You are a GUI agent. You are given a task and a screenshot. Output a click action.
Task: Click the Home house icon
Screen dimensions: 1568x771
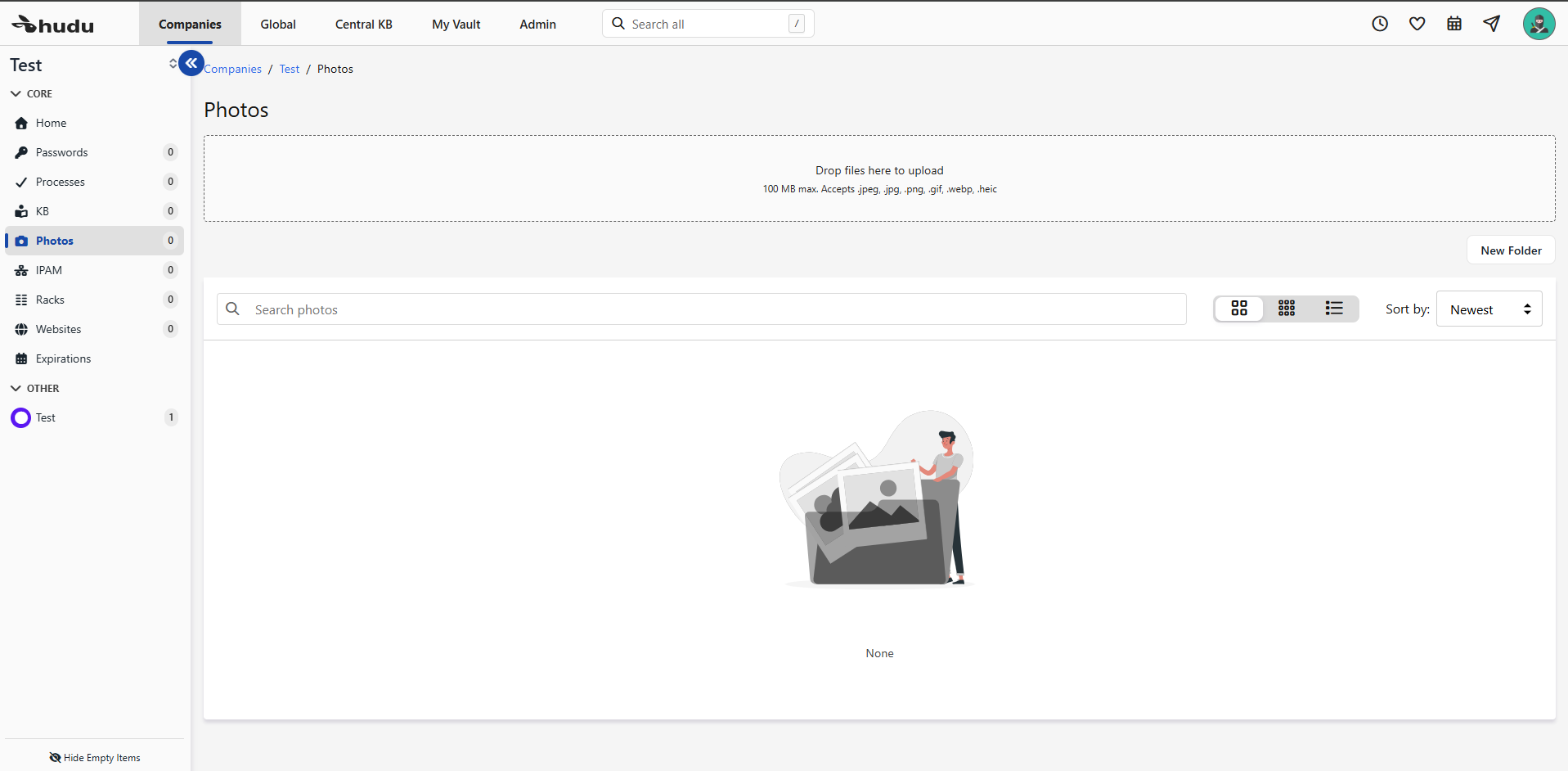[21, 123]
